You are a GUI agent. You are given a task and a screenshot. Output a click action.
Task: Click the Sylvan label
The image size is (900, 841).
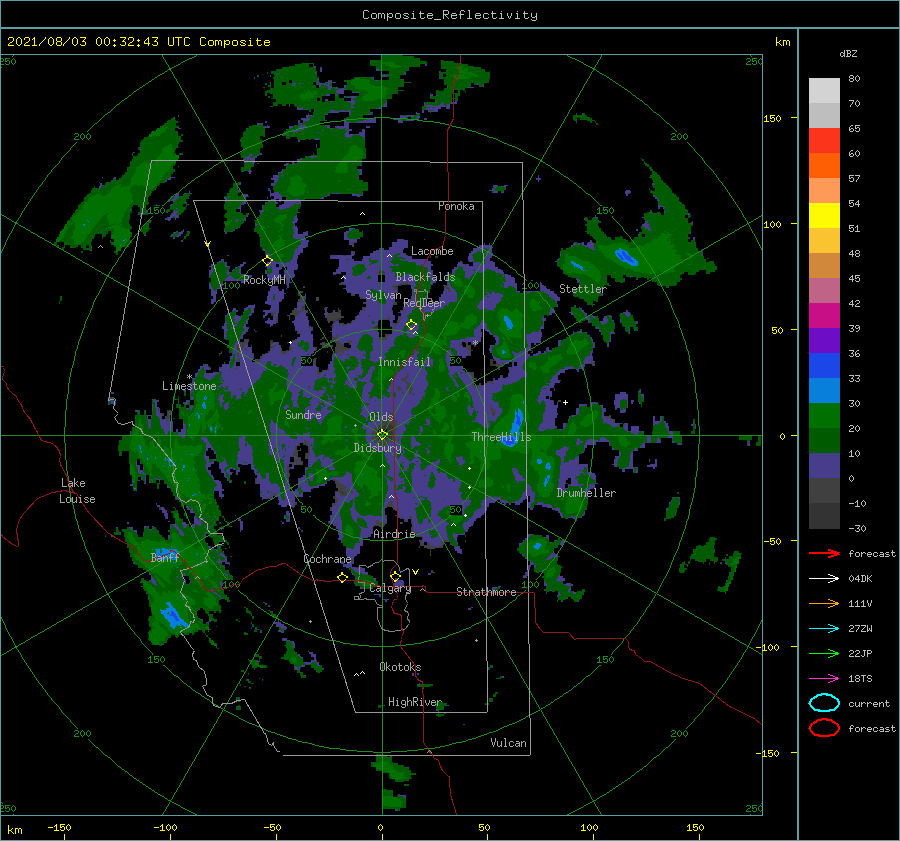(x=383, y=295)
